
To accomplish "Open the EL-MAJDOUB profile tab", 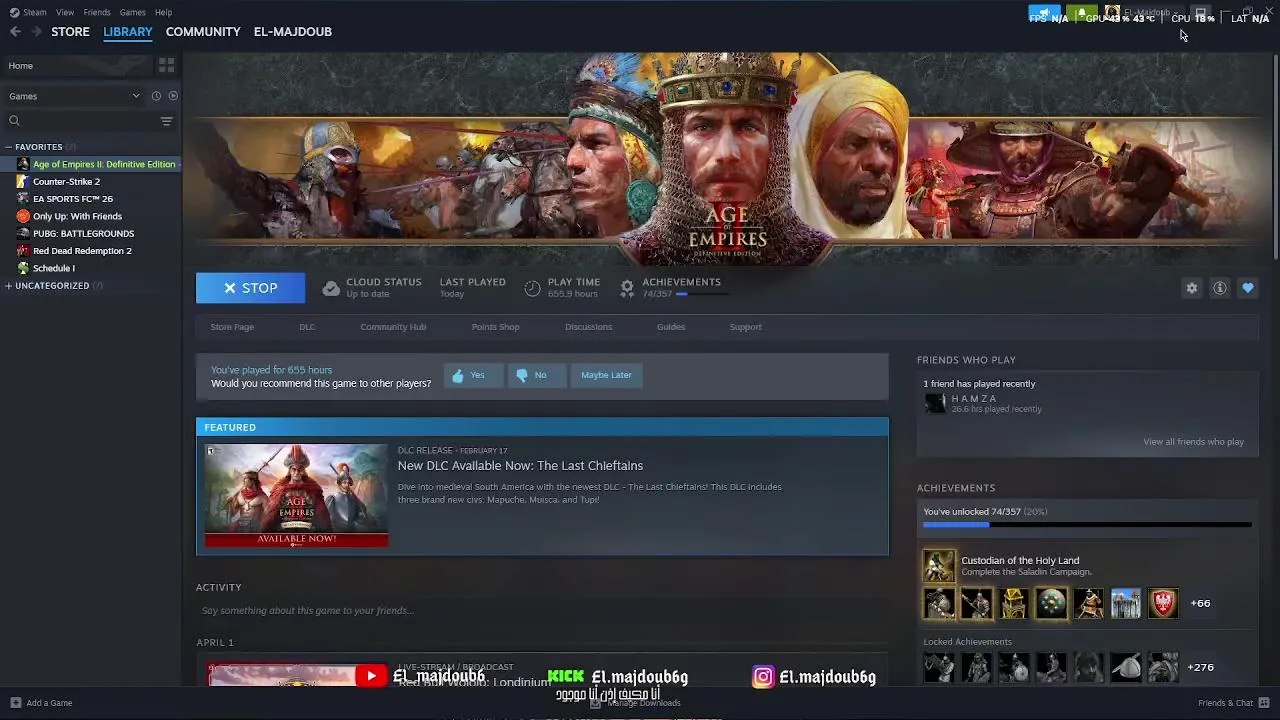I will tap(292, 32).
